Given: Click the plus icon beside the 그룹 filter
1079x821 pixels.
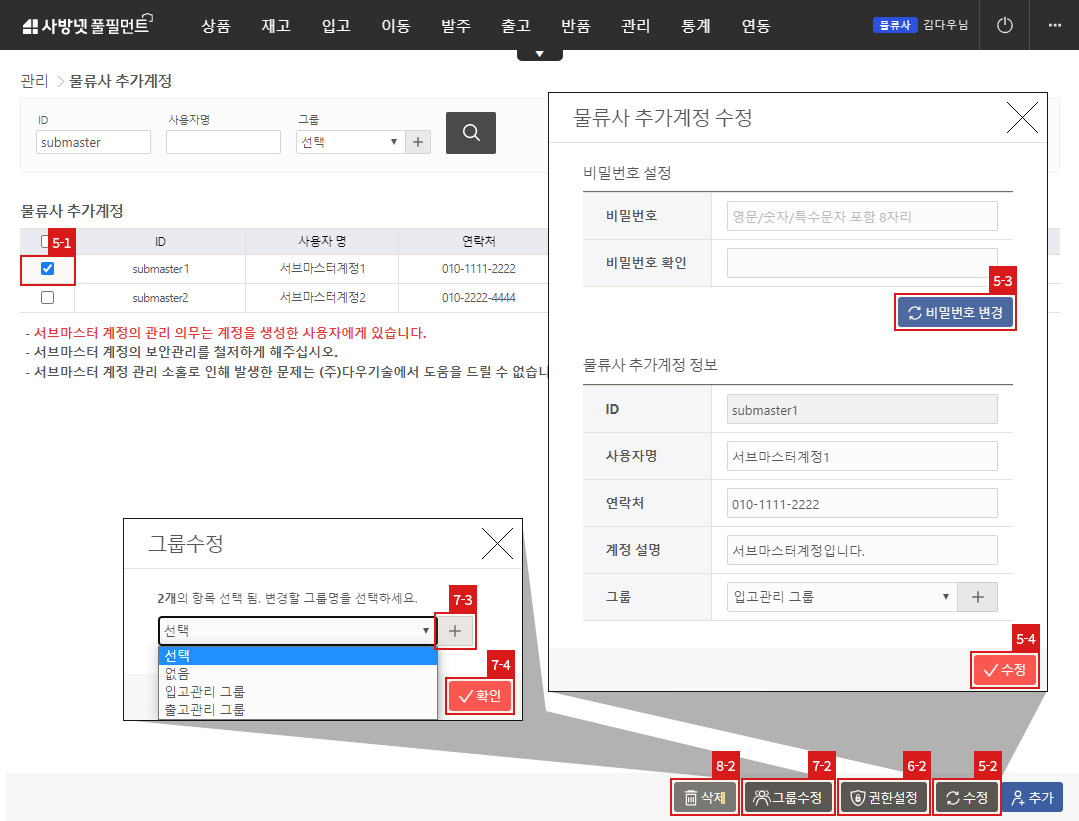Looking at the screenshot, I should pyautogui.click(x=417, y=141).
